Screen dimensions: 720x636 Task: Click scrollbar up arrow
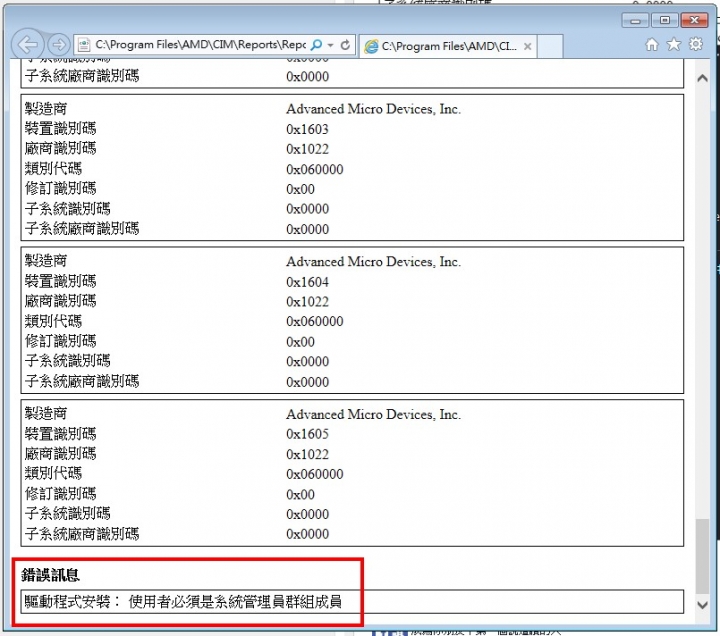click(x=702, y=78)
